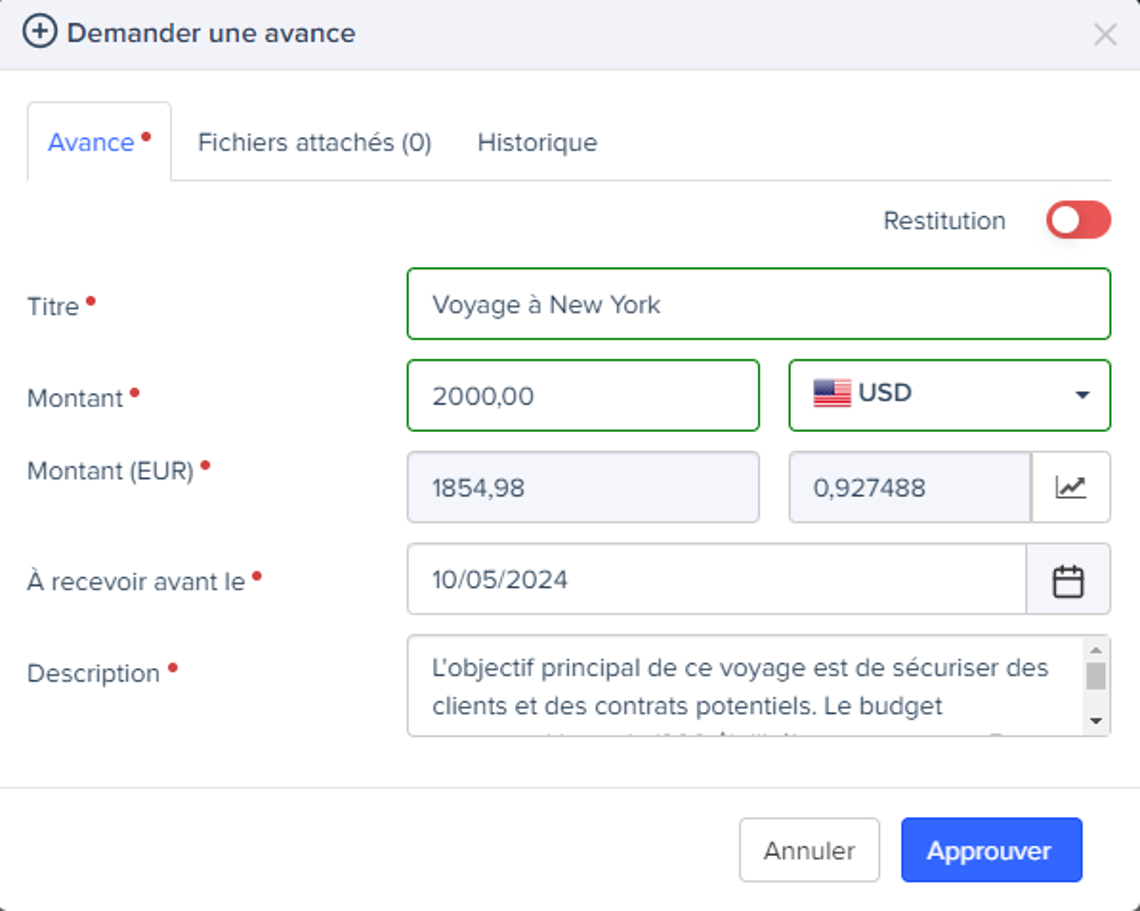Click the plus circle icon in header
Viewport: 1140px width, 911px height.
(x=39, y=32)
